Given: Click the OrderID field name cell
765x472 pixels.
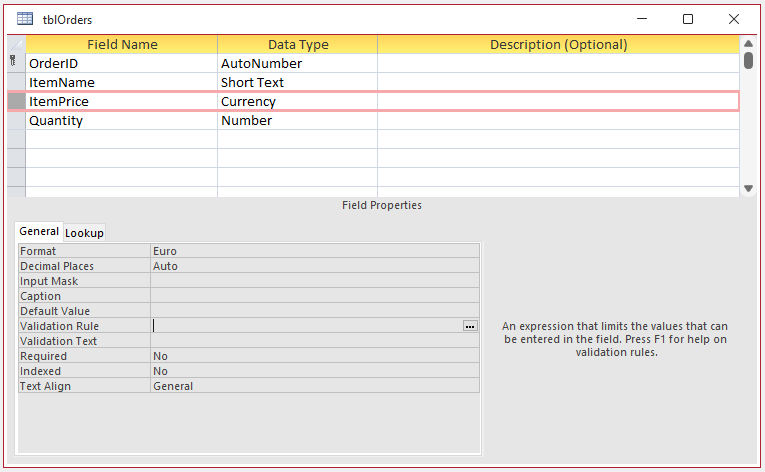Looking at the screenshot, I should 121,63.
